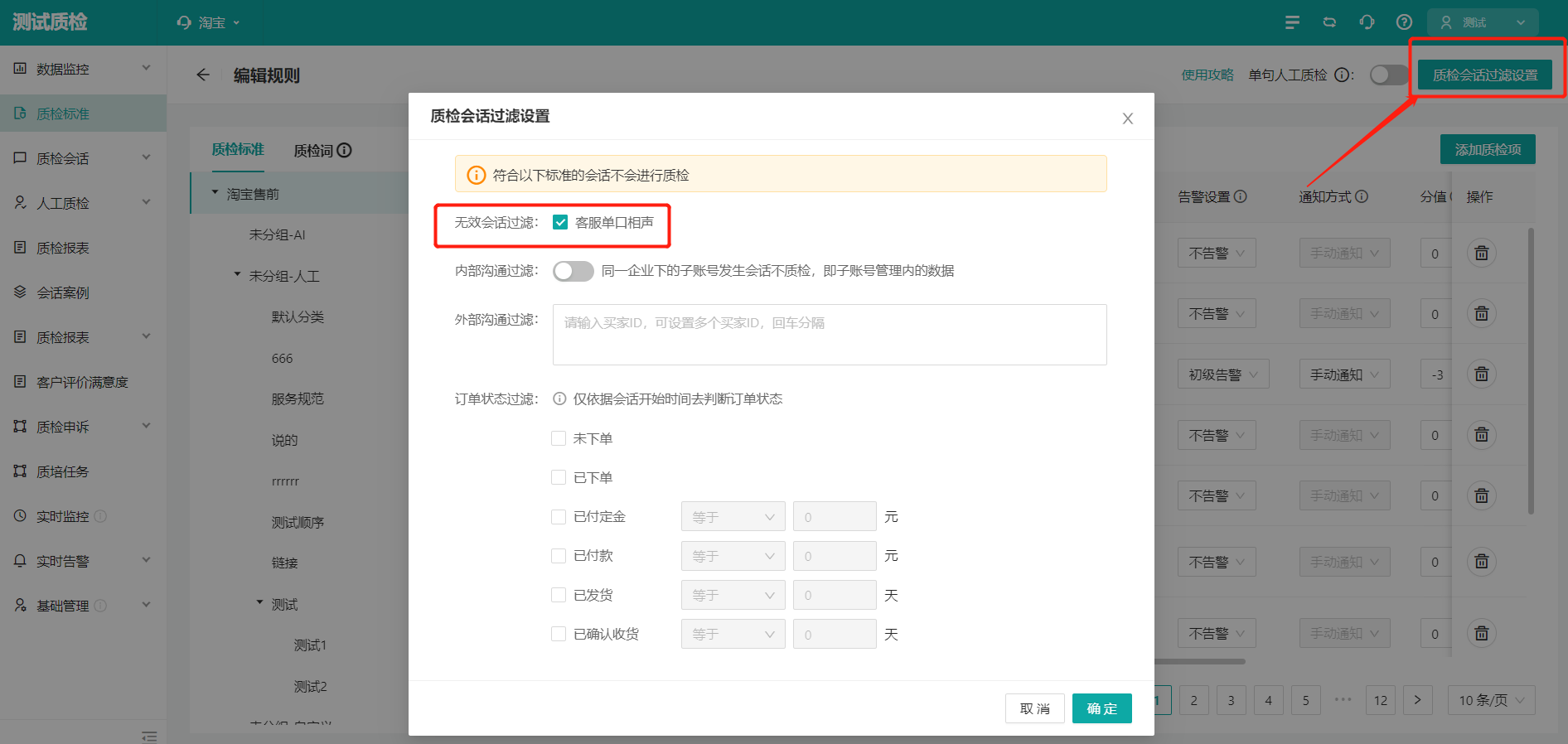
Task: Click the 质培任务 sidebar icon
Action: pos(20,471)
